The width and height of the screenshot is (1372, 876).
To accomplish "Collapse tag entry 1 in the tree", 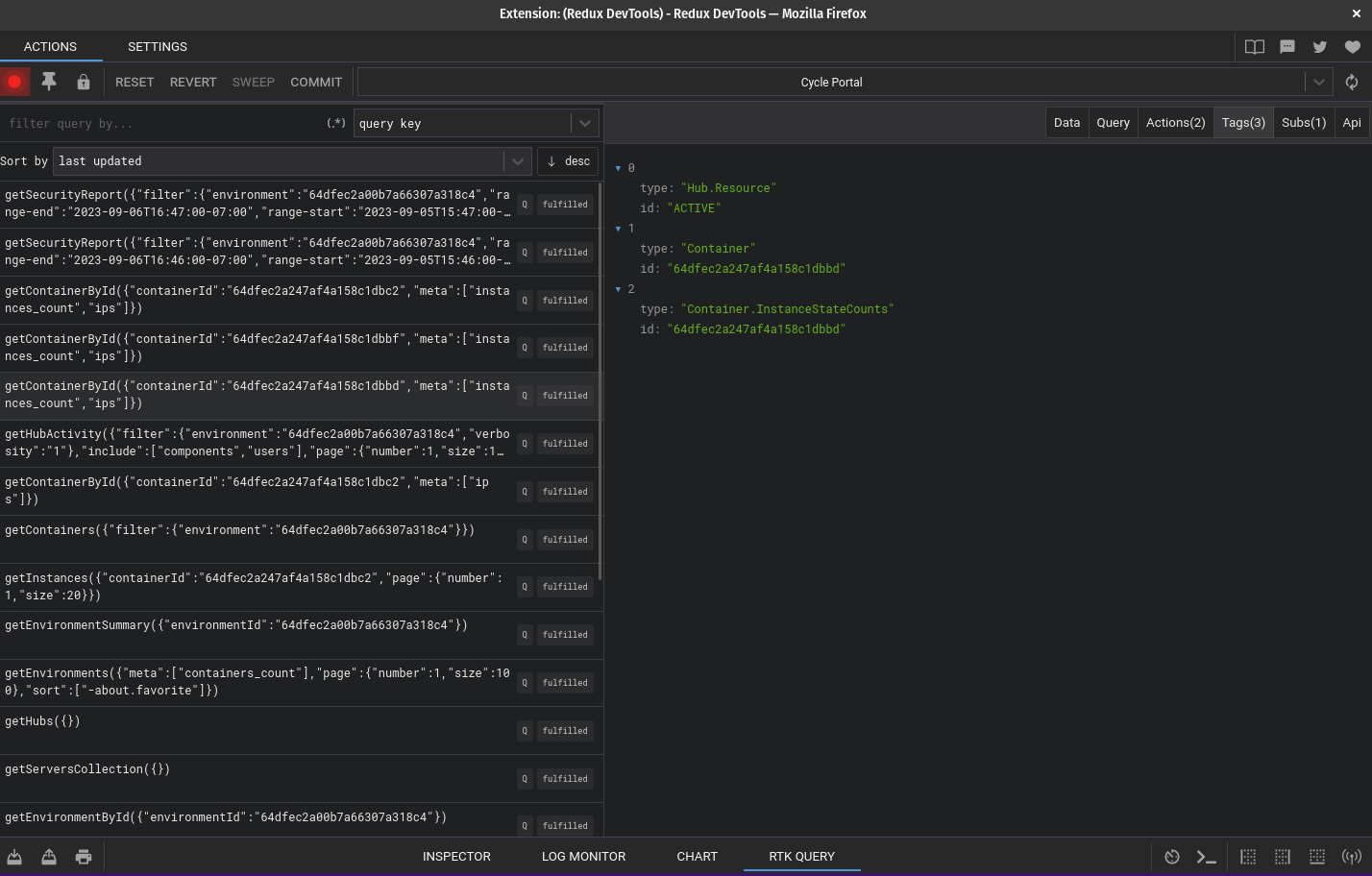I will coord(619,229).
